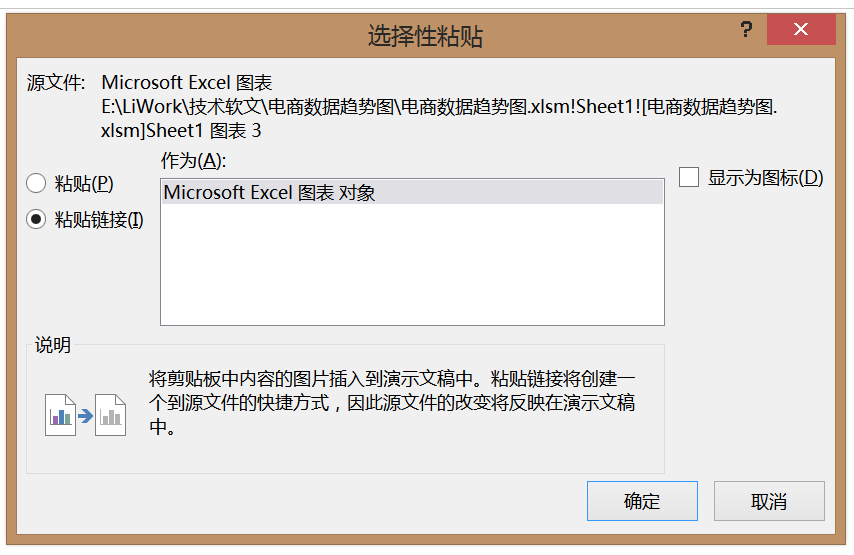
Task: Click the 说明 group box heading
Action: (x=53, y=345)
